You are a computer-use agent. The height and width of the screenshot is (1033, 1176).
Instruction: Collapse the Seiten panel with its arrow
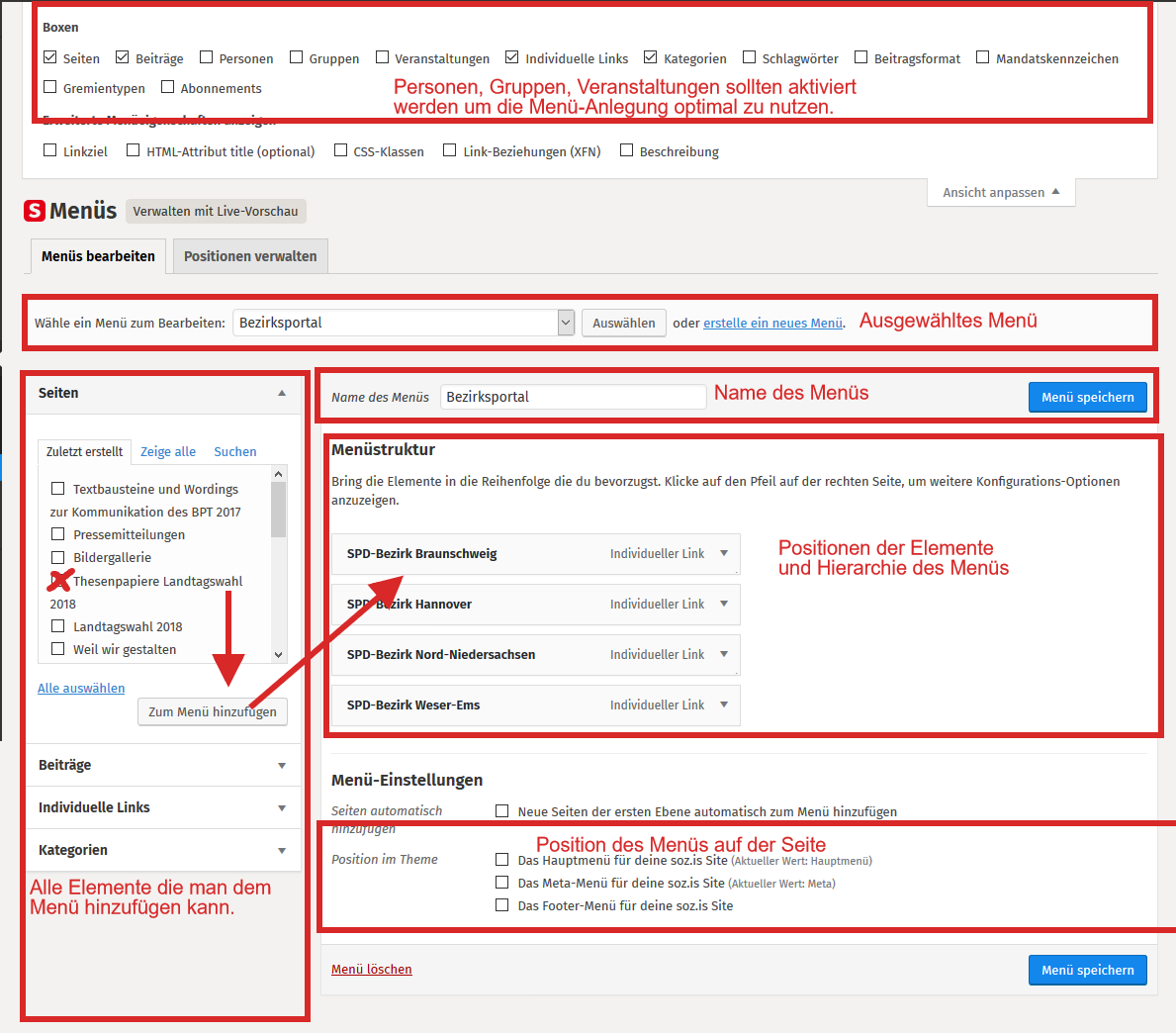point(282,393)
